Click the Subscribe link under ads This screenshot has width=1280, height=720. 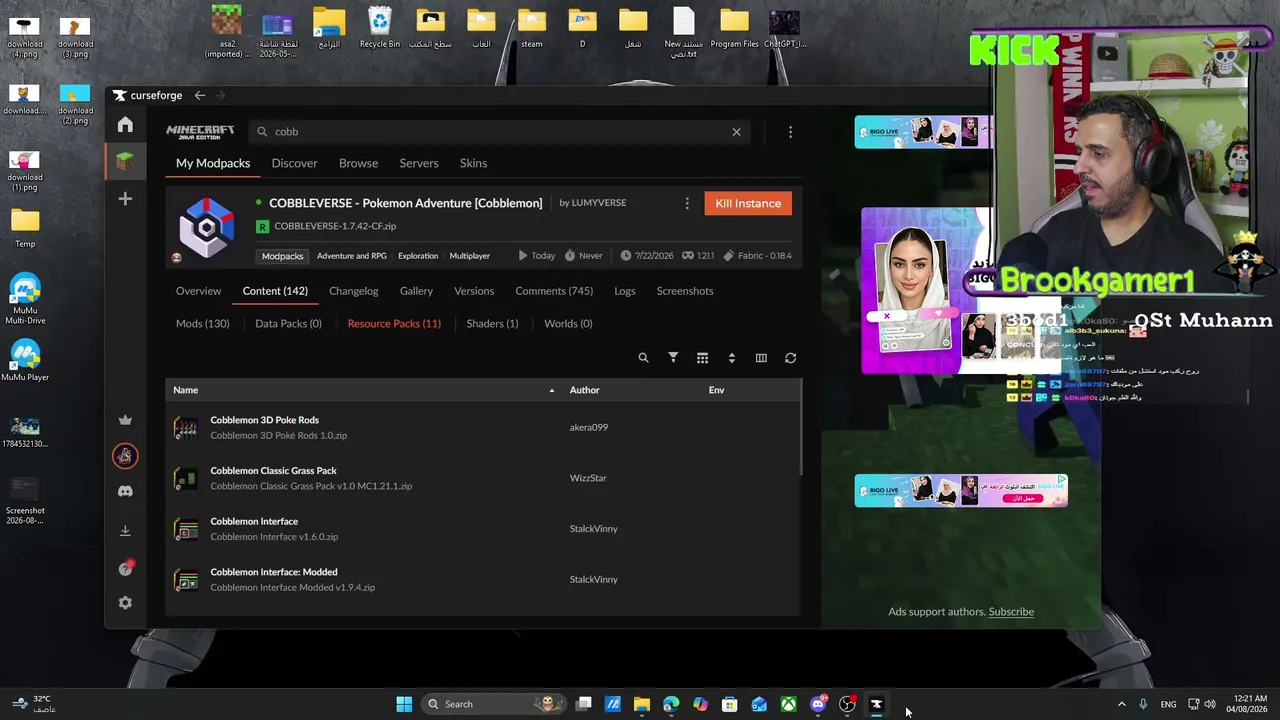[1011, 612]
